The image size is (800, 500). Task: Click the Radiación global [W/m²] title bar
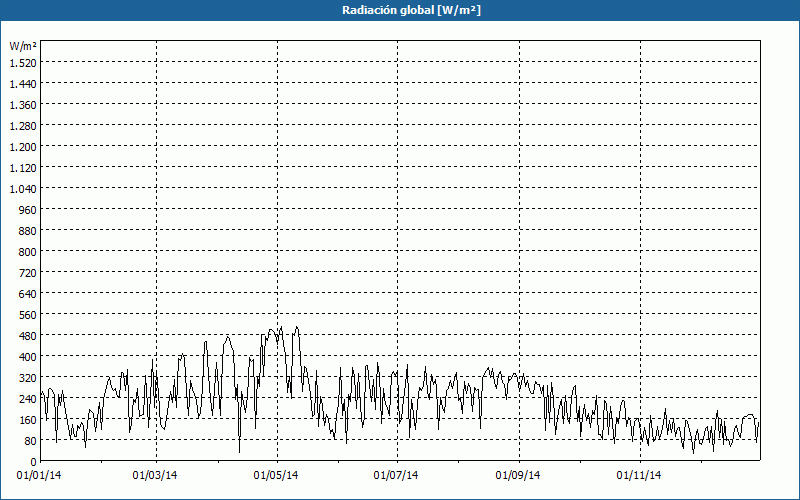point(400,10)
